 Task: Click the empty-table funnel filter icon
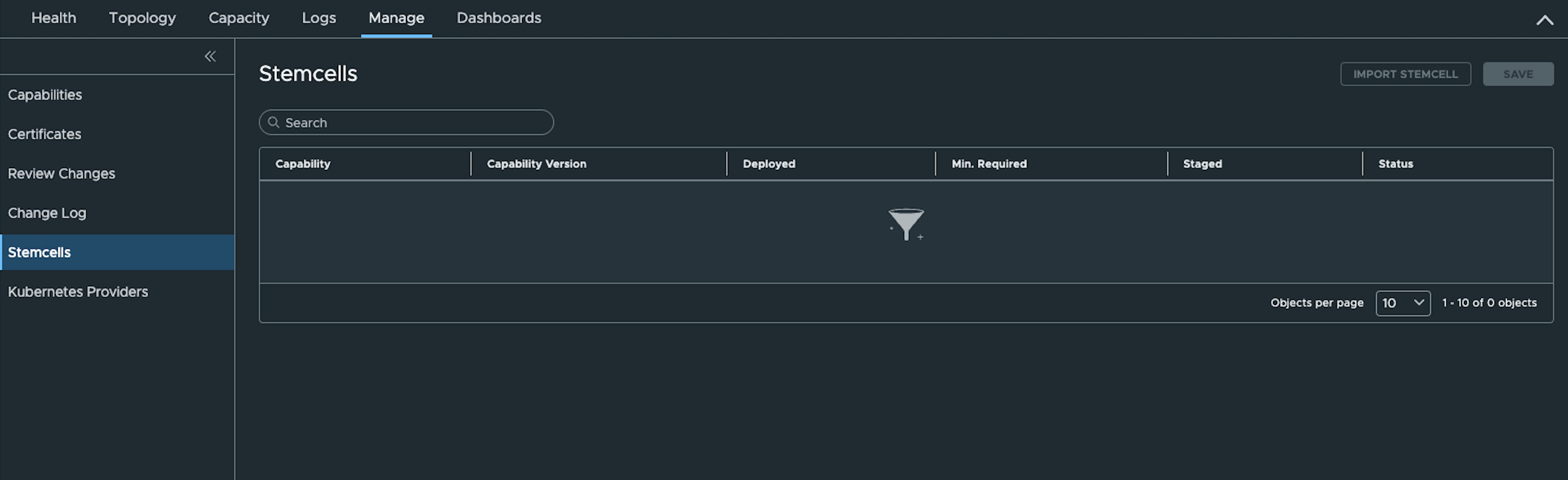click(906, 225)
